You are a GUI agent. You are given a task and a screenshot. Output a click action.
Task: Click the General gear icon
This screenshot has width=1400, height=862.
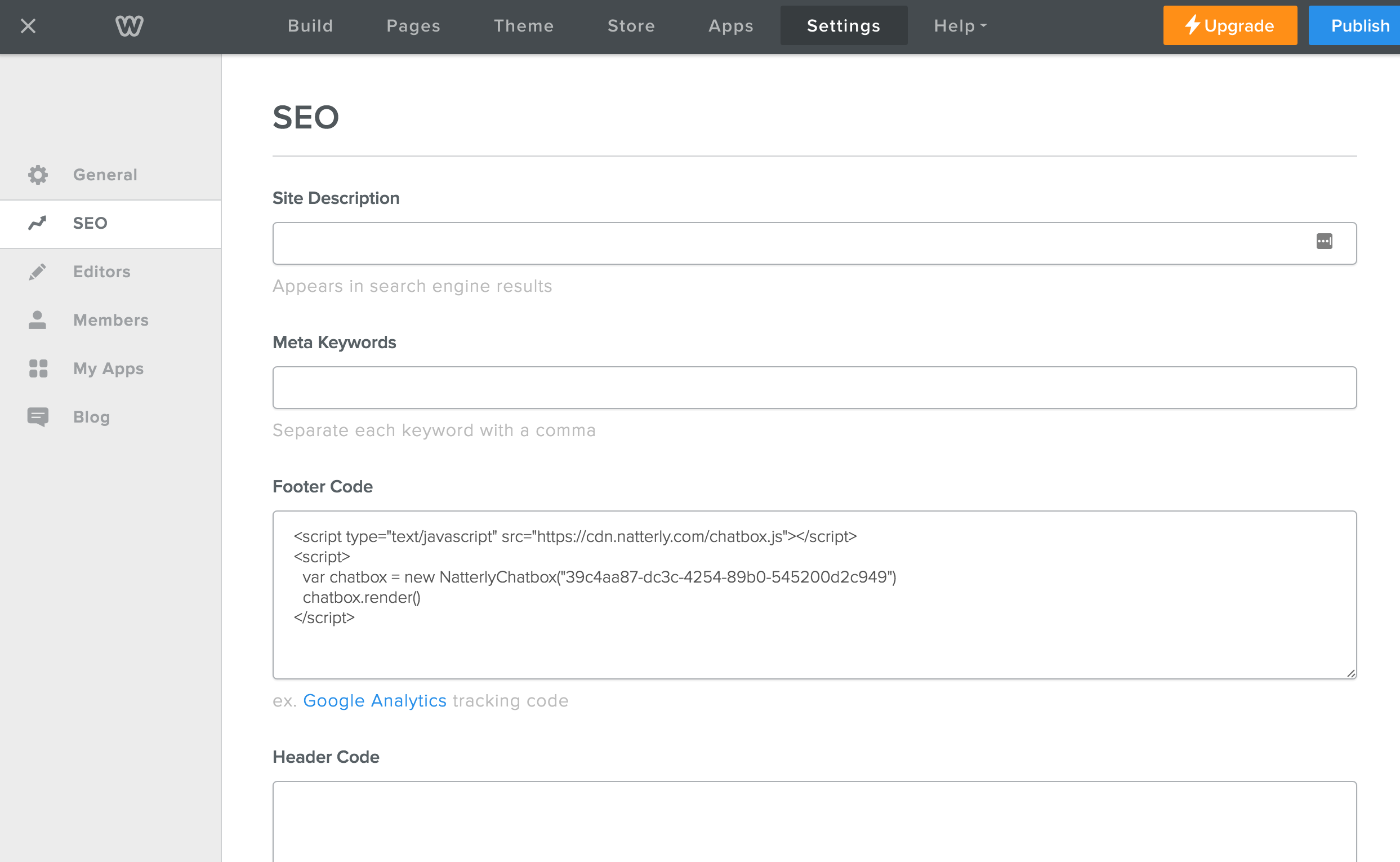pyautogui.click(x=38, y=175)
